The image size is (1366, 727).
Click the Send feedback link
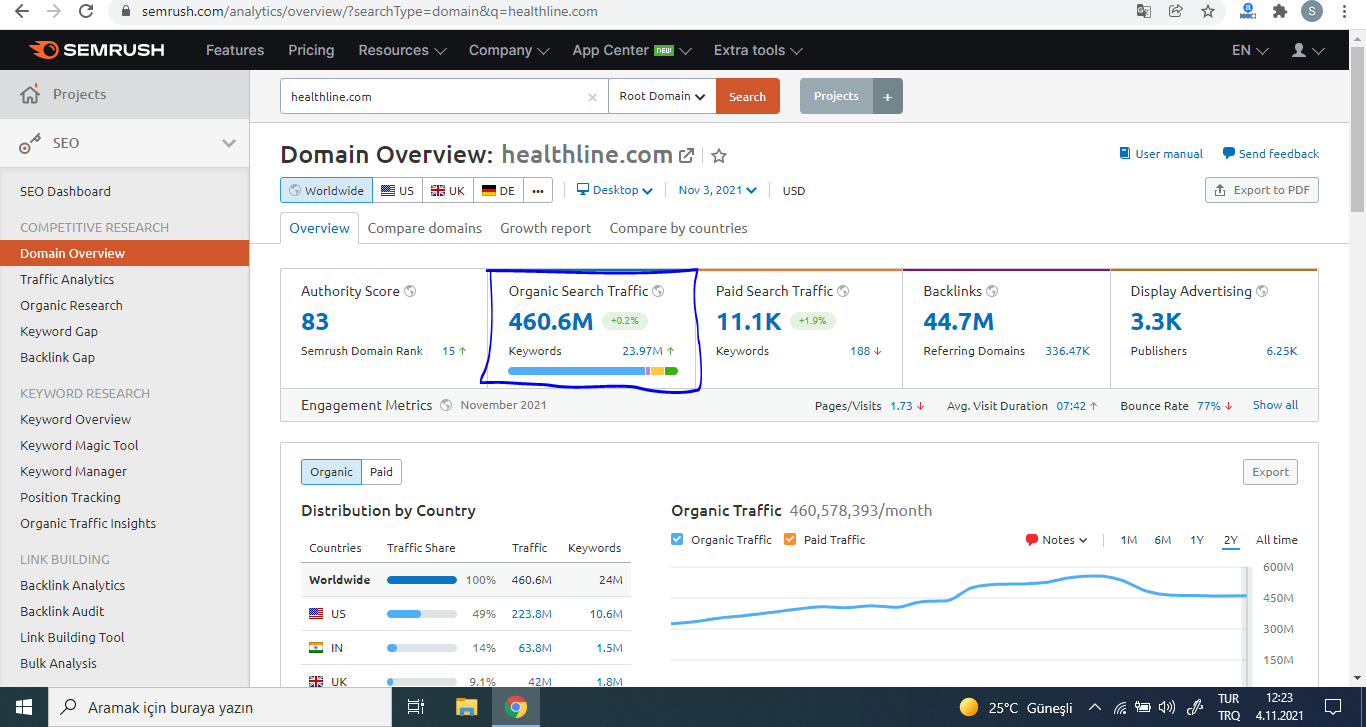pyautogui.click(x=1271, y=154)
